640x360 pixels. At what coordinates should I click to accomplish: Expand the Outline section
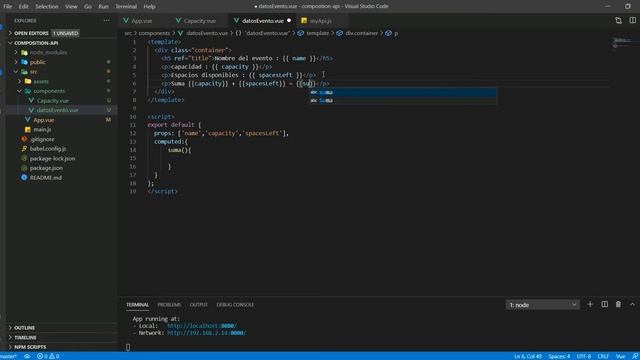pyautogui.click(x=24, y=328)
